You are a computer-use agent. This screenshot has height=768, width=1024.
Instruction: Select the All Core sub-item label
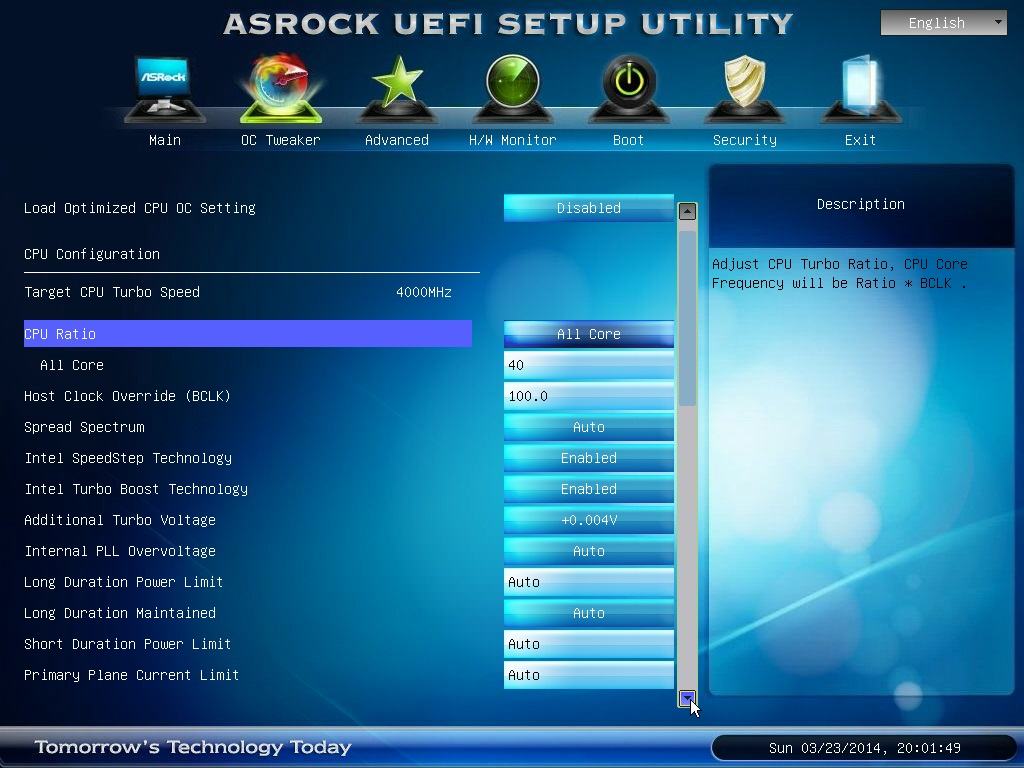(x=72, y=365)
